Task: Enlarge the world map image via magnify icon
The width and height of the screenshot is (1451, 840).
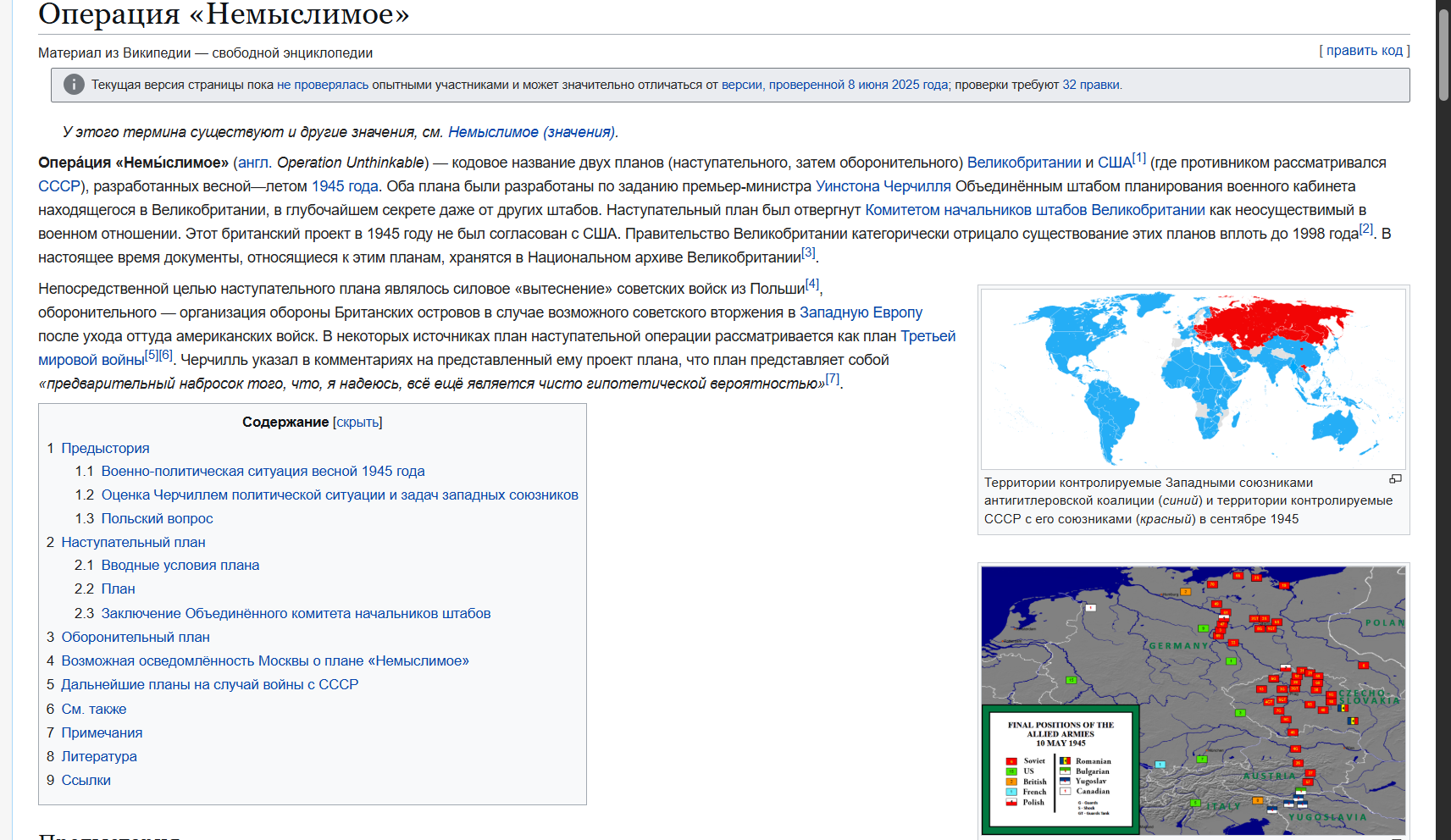Action: pyautogui.click(x=1395, y=479)
